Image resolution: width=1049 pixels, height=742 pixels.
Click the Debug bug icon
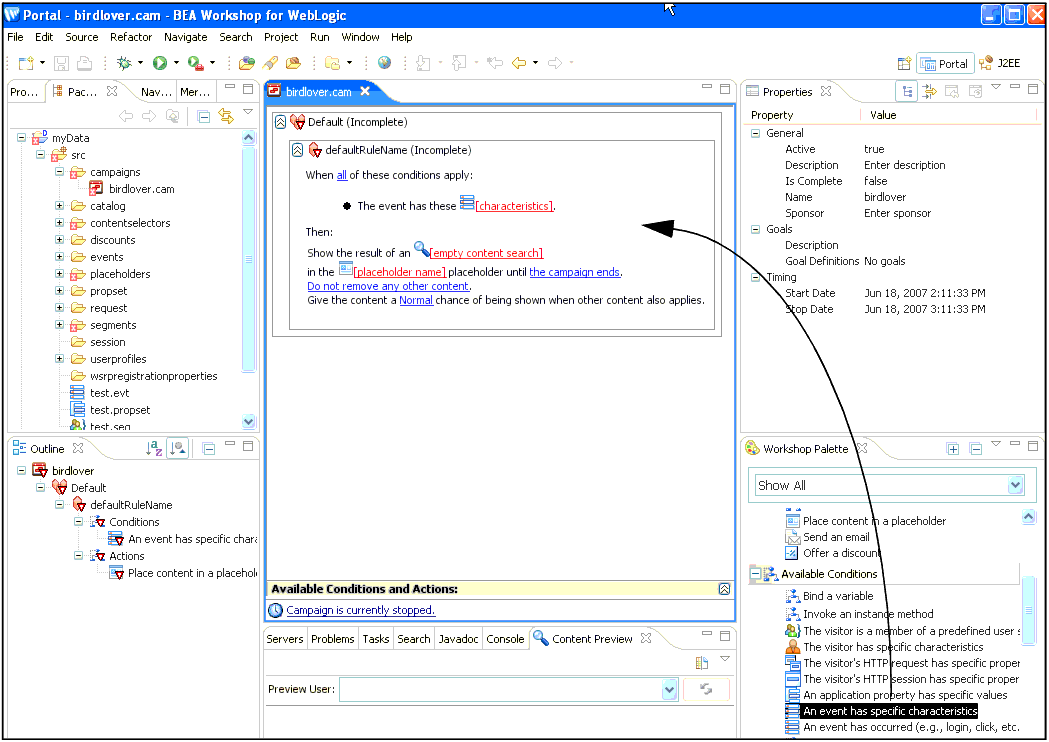click(124, 63)
